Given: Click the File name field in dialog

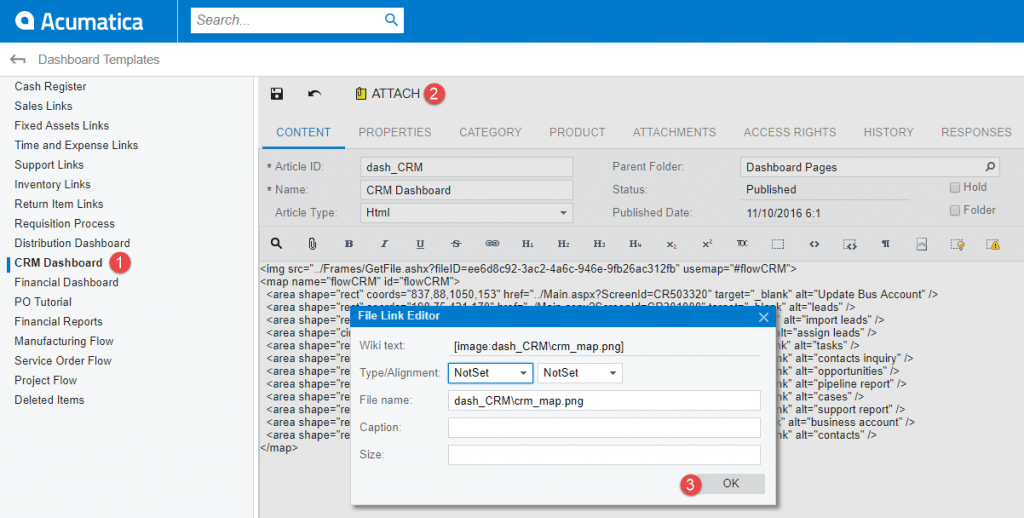Looking at the screenshot, I should click(604, 400).
